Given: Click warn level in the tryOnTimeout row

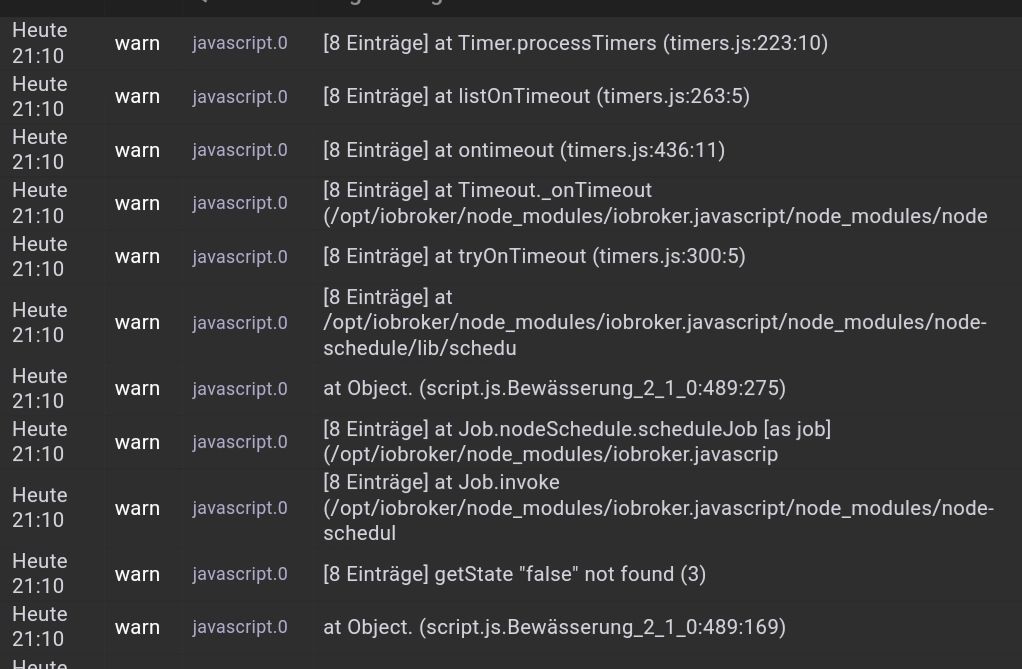Looking at the screenshot, I should pyautogui.click(x=138, y=256).
